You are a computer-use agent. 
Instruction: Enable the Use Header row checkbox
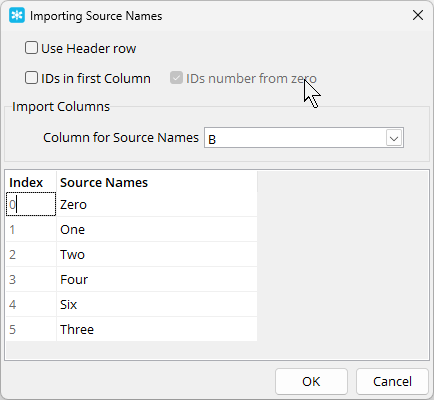31,48
